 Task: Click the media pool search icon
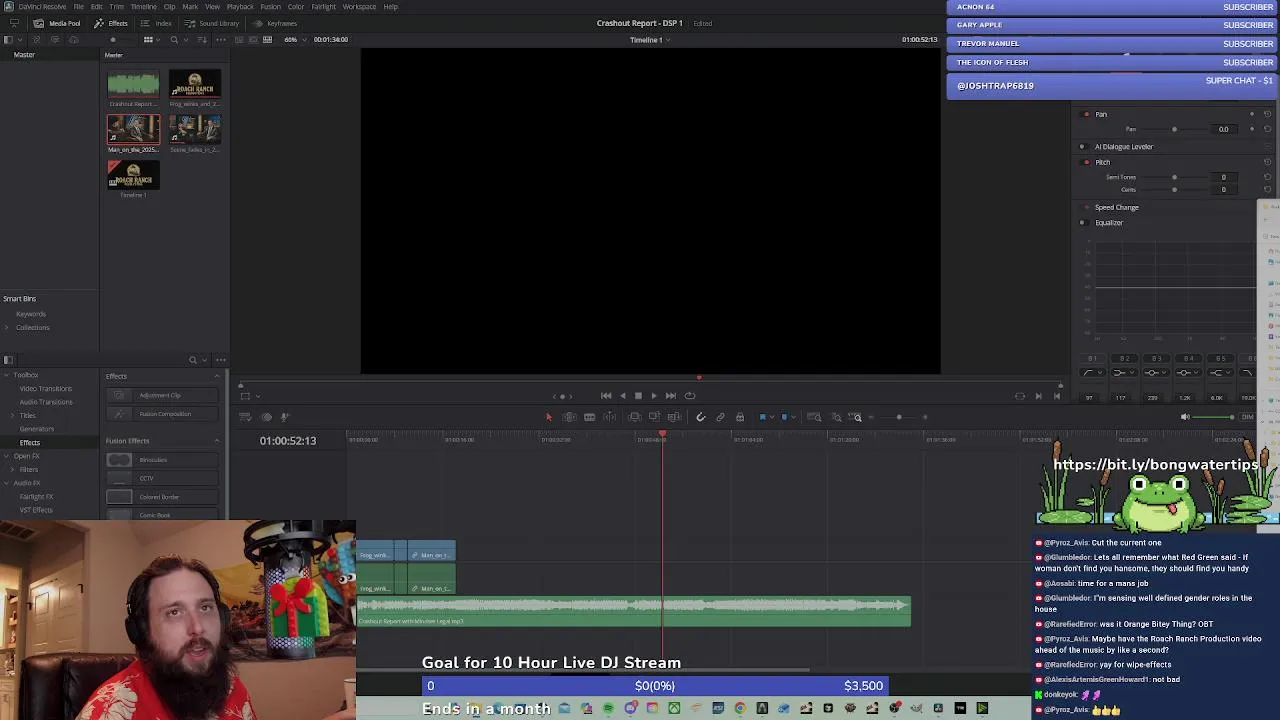pos(174,40)
